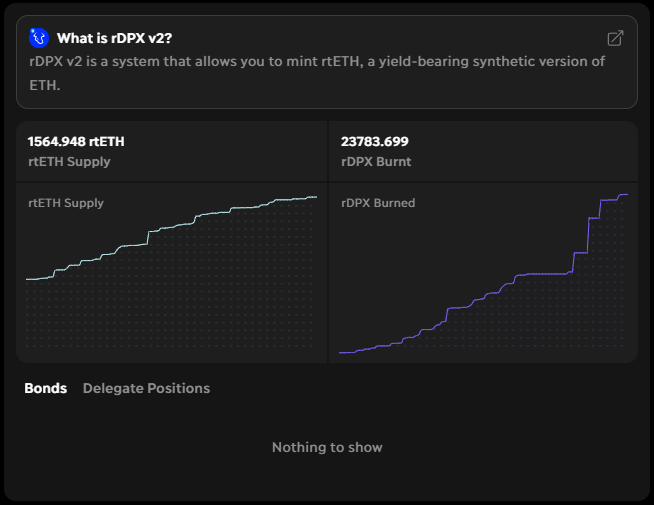Viewport: 654px width, 505px height.
Task: Click the 'rtETH Supply' stat label under value
Action: point(69,161)
